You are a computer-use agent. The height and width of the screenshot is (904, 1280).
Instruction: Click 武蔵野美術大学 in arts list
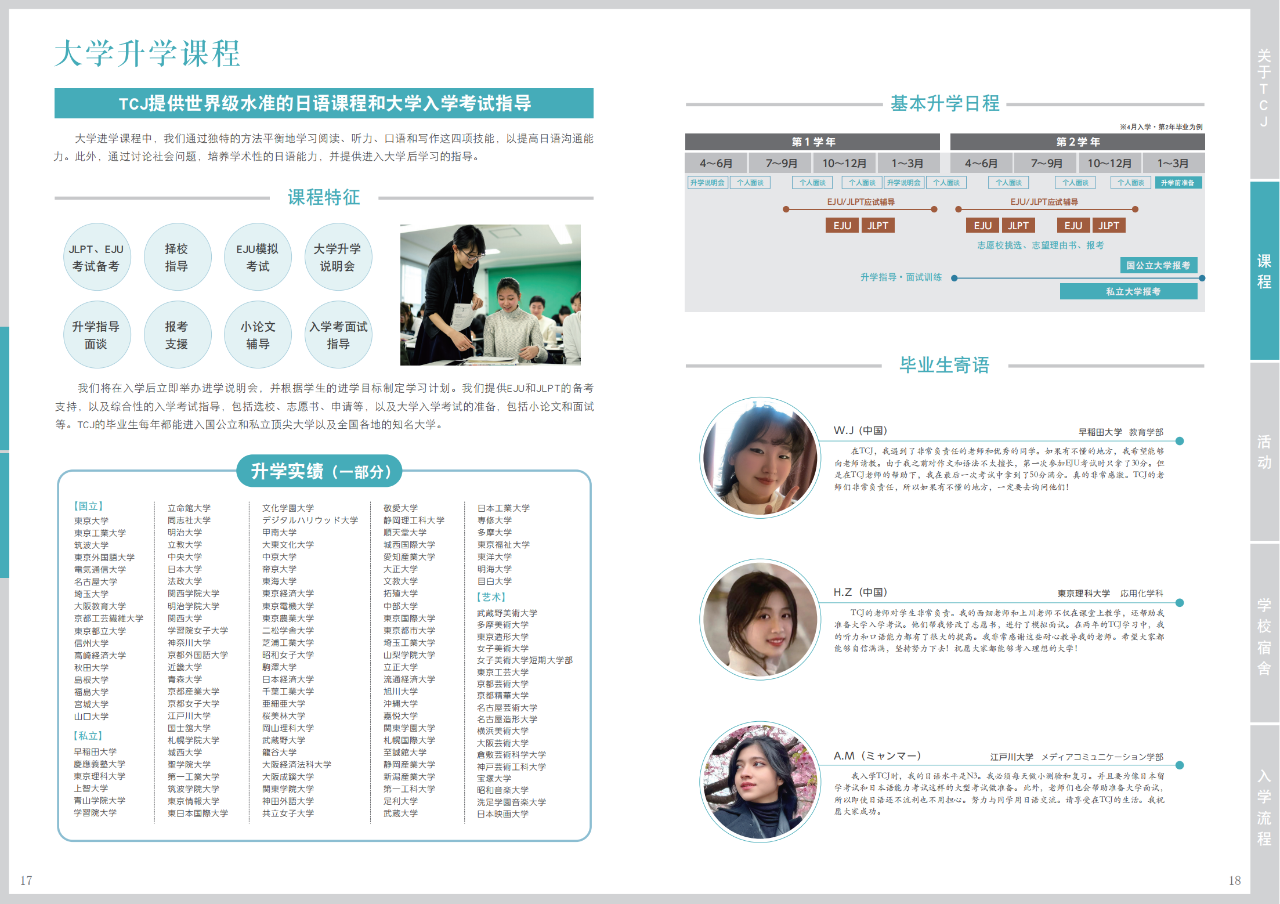tap(507, 613)
